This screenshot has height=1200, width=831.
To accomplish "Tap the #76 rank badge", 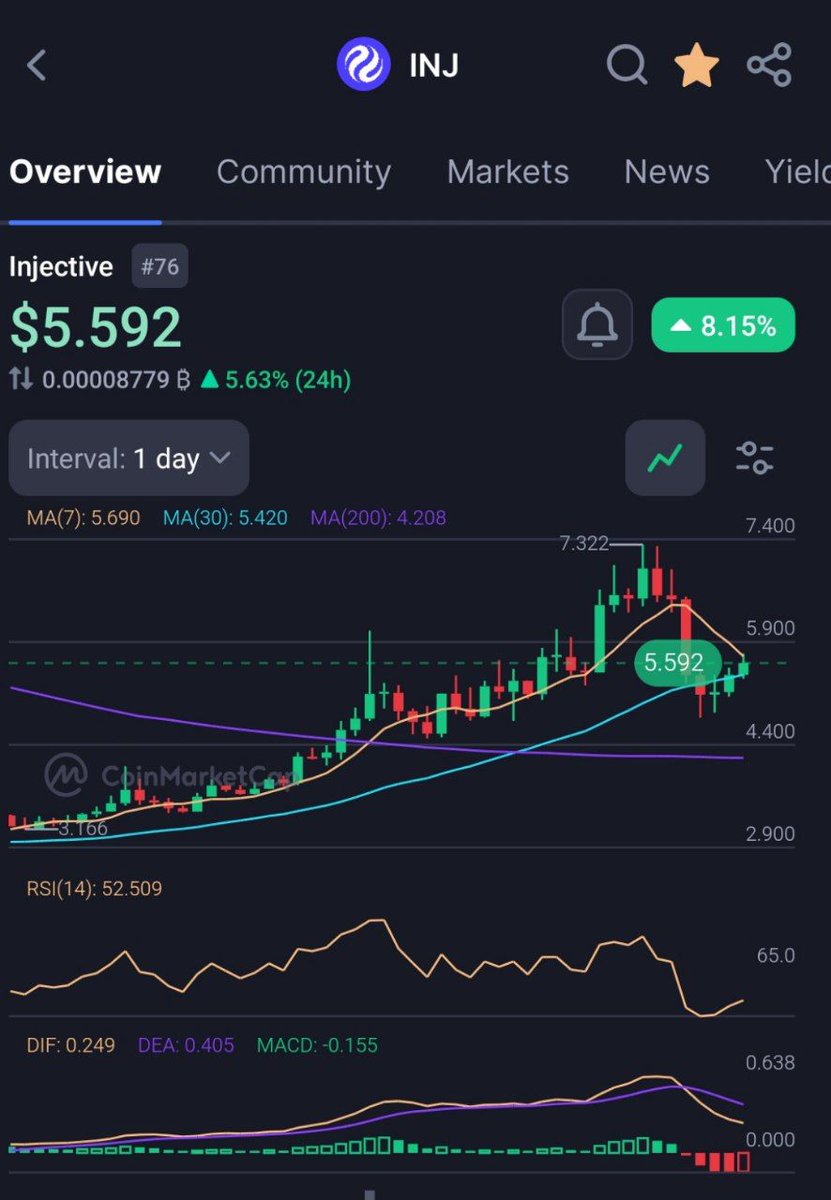I will point(160,267).
